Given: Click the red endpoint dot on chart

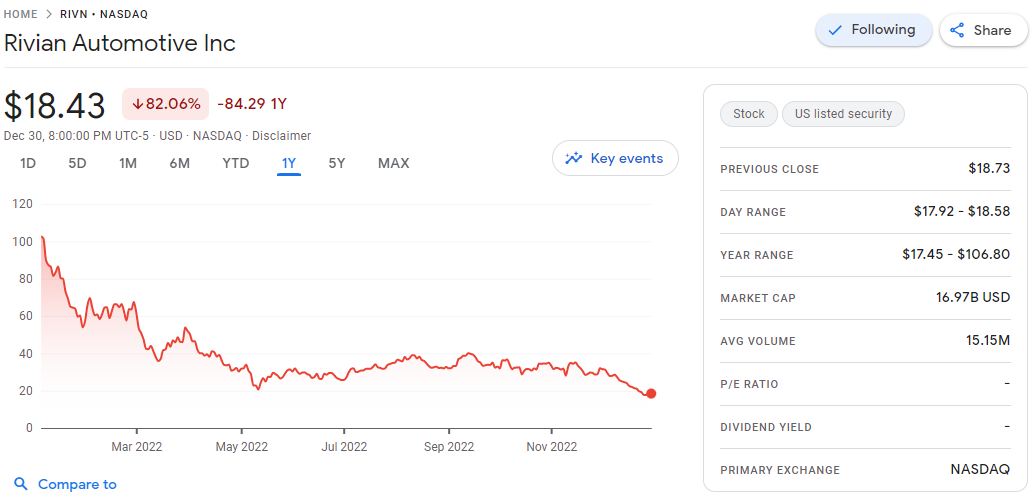Looking at the screenshot, I should (651, 393).
